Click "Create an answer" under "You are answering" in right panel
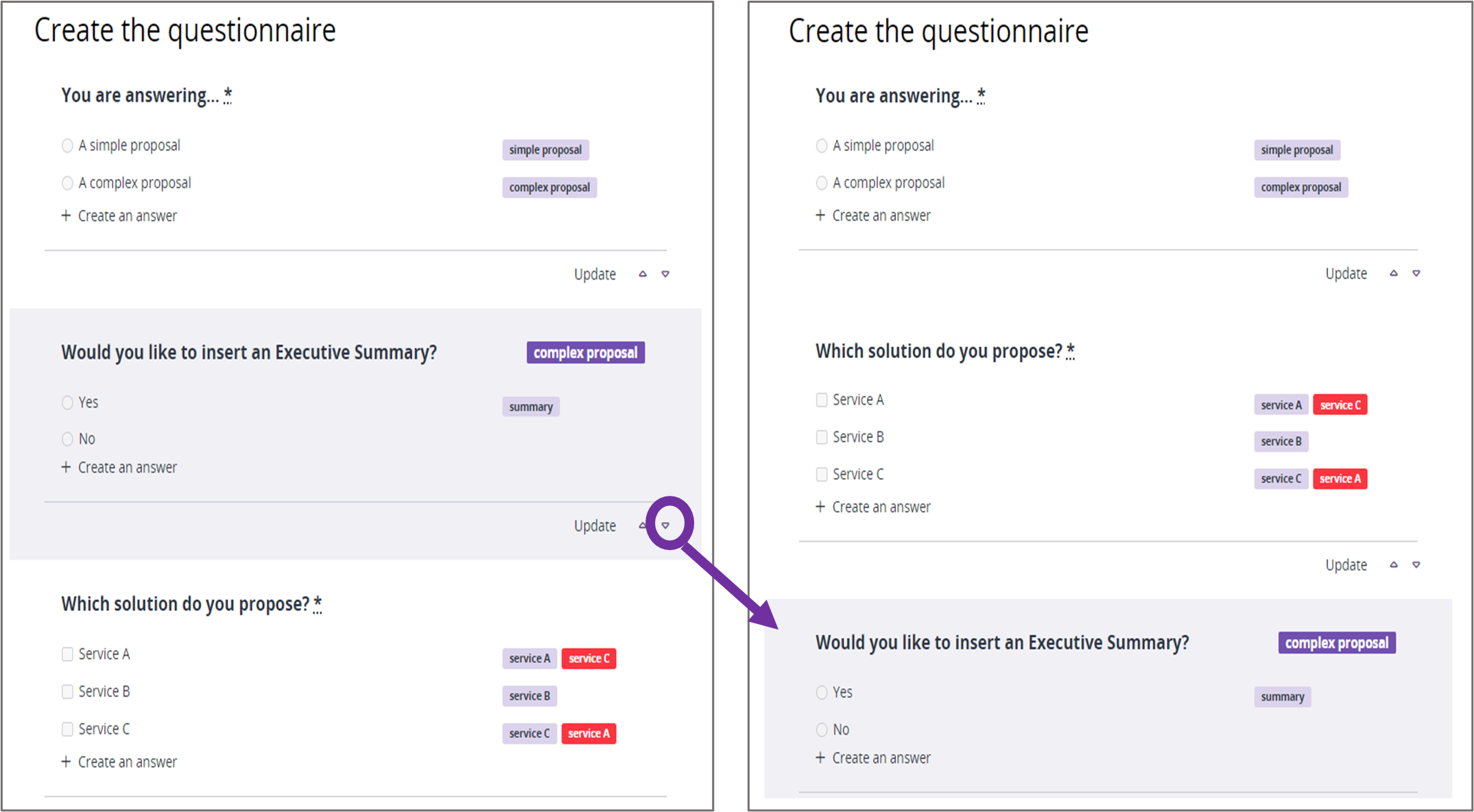The width and height of the screenshot is (1474, 812). click(881, 216)
